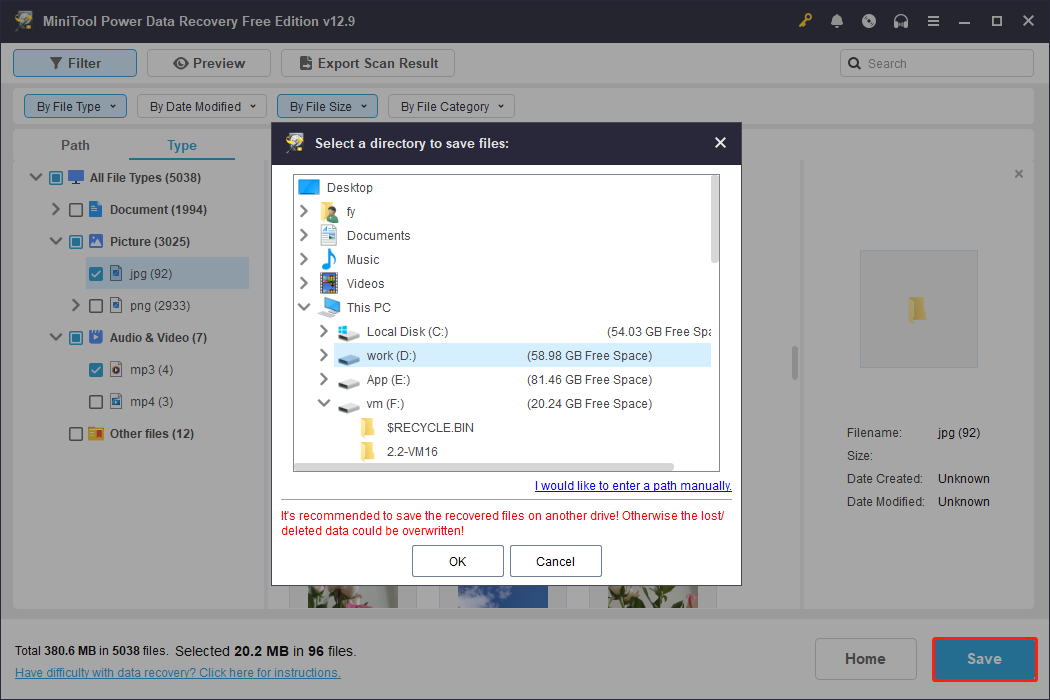
Task: Expand the Document (1994) tree node
Action: (x=56, y=209)
